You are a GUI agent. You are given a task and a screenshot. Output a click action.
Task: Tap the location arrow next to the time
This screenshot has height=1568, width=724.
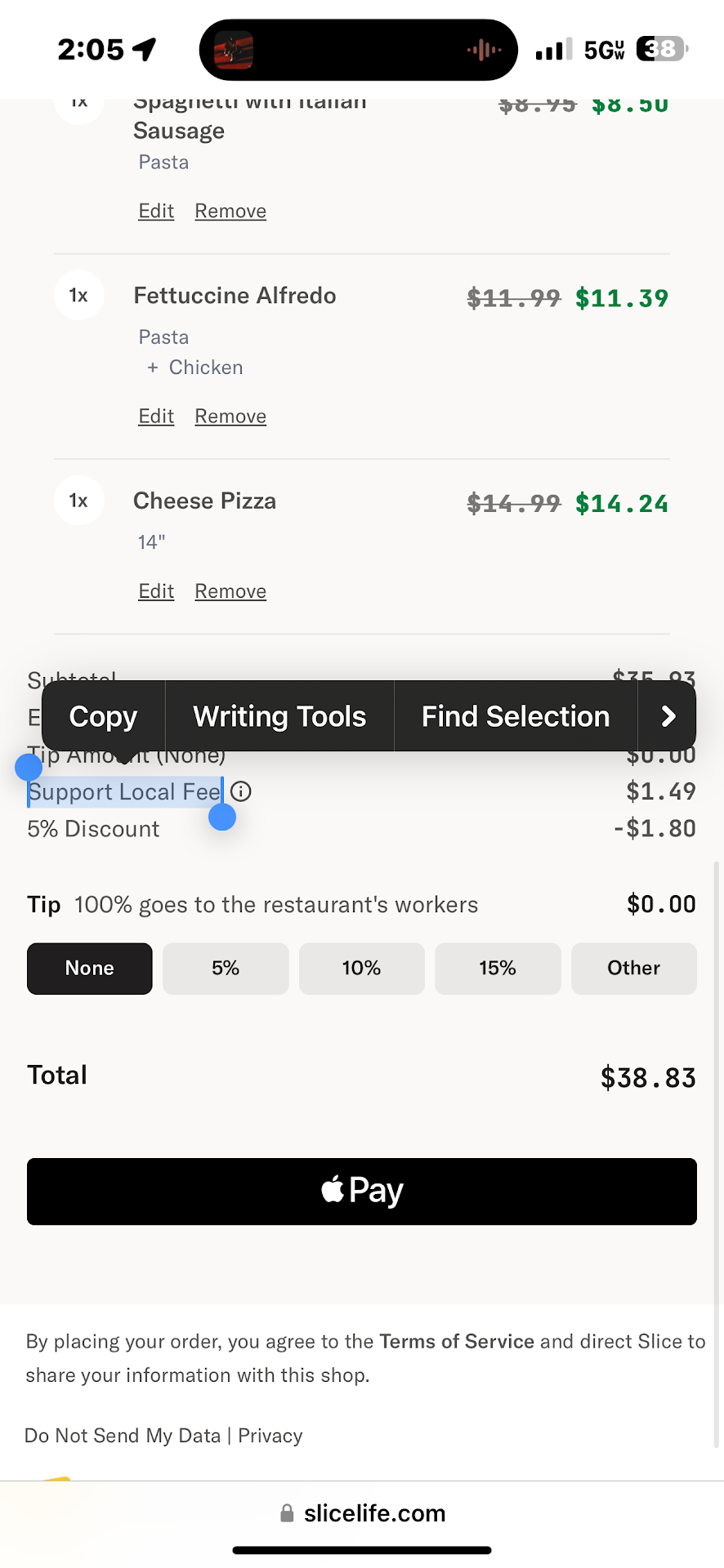pos(145,50)
